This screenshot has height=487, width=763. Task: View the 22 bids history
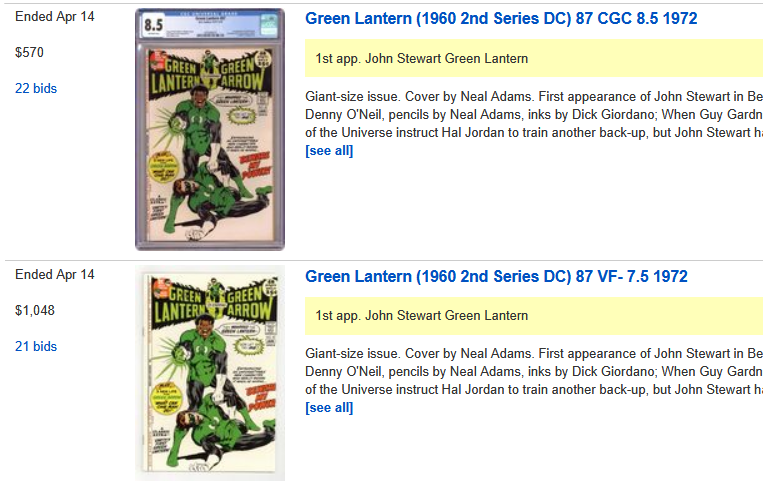coord(36,89)
